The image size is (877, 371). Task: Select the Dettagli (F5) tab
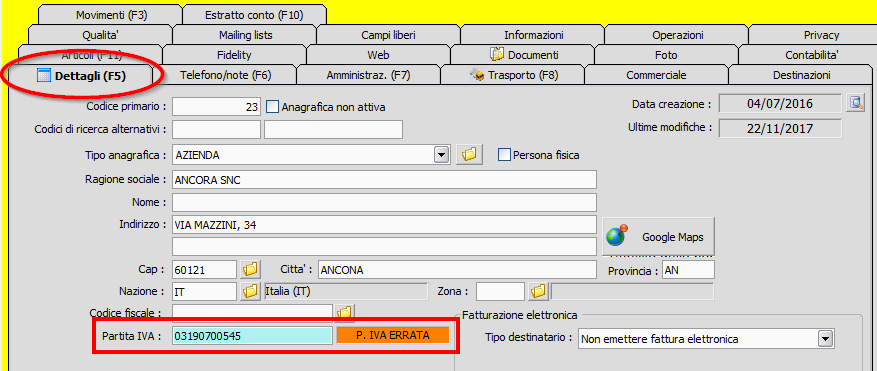pos(80,75)
